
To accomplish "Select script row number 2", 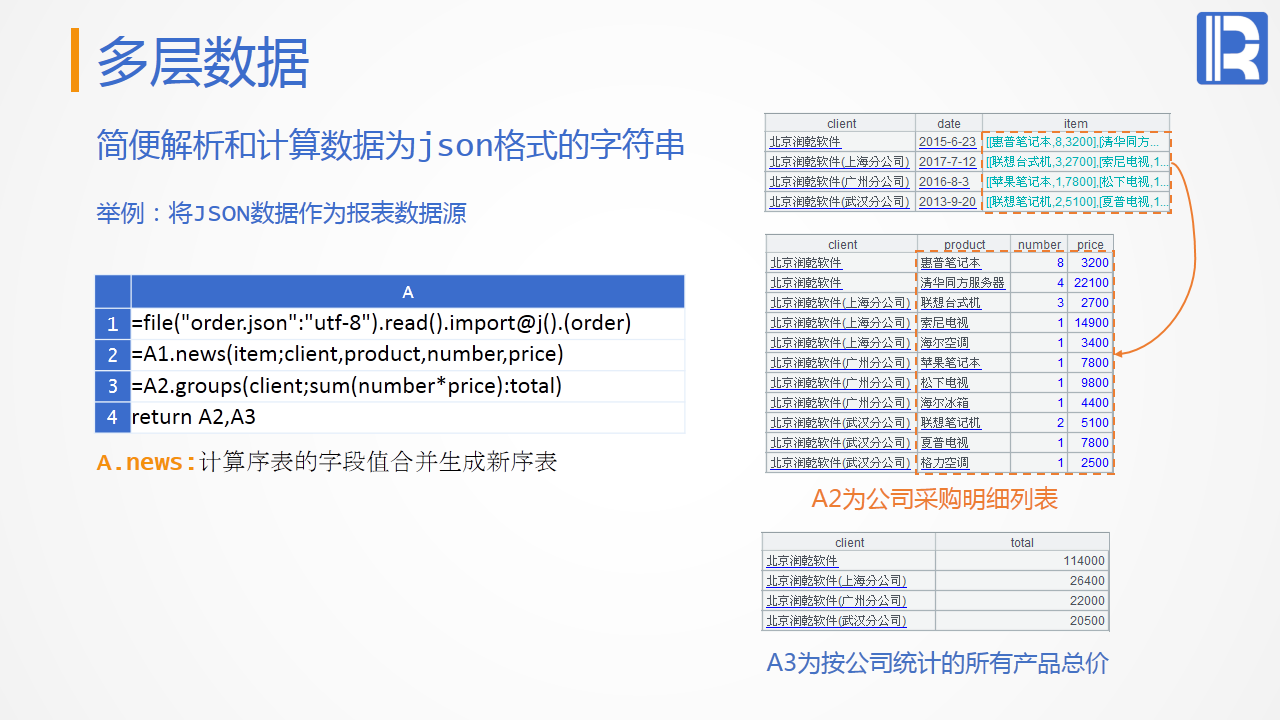I will [x=113, y=355].
